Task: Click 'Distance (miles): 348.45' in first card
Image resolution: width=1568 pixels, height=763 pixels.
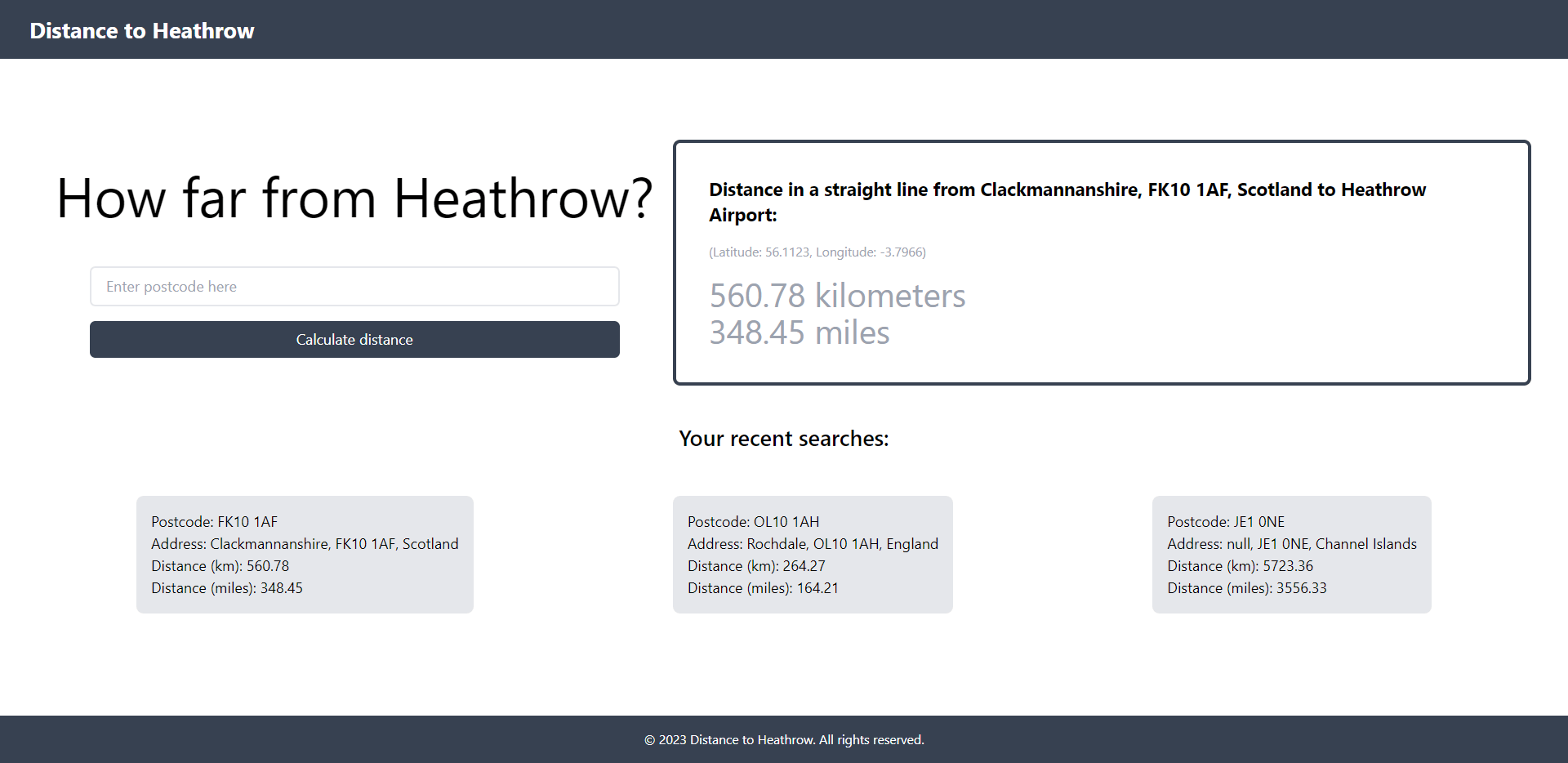Action: point(227,588)
